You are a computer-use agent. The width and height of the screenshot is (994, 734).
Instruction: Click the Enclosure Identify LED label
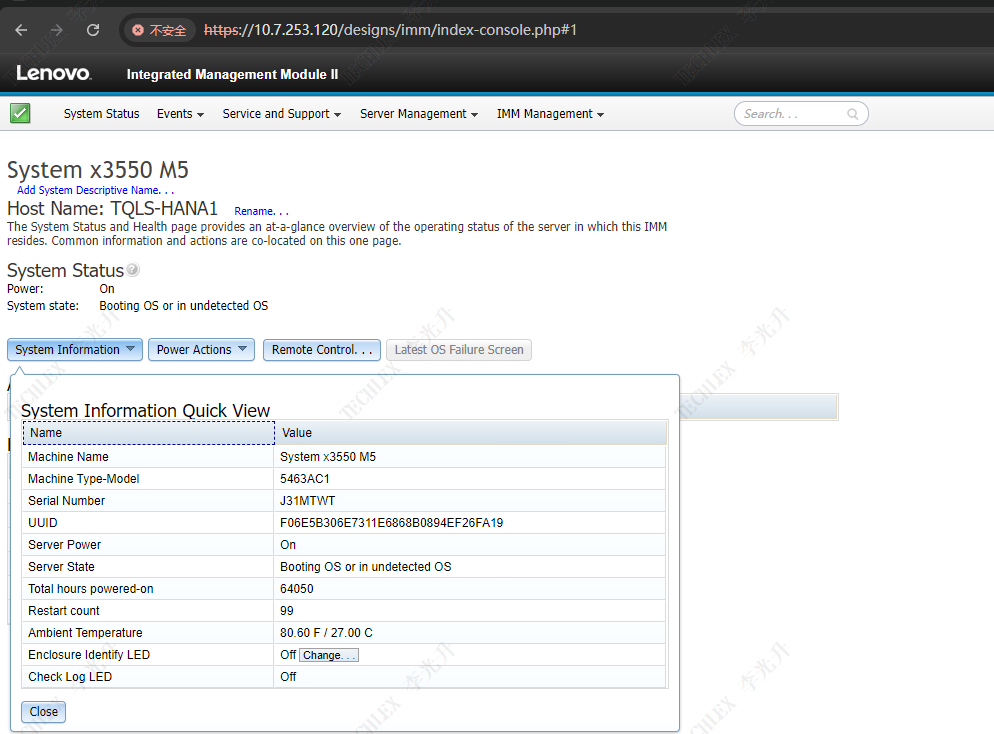89,655
